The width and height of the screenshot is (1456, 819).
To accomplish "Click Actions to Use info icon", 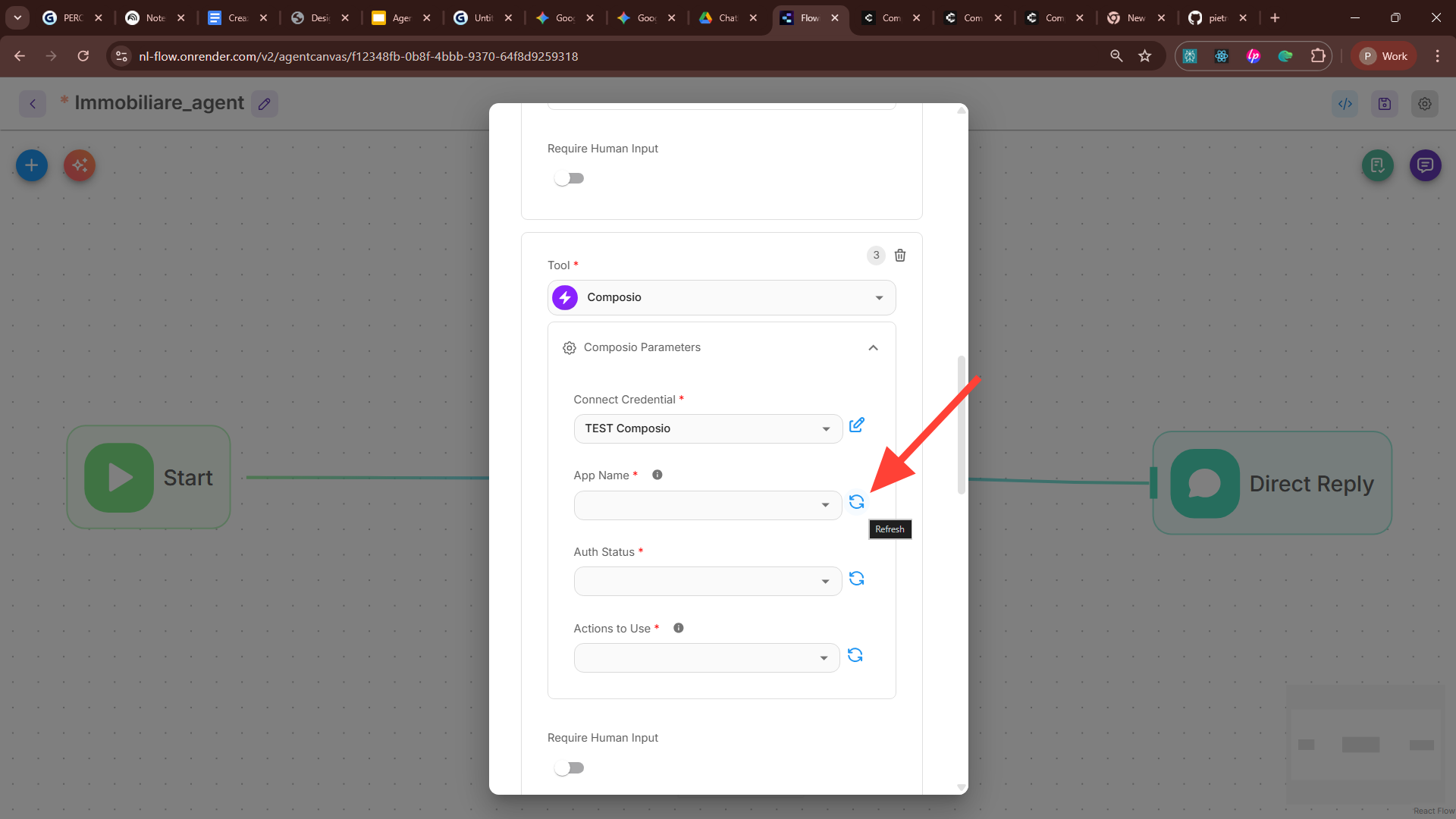I will pos(679,628).
